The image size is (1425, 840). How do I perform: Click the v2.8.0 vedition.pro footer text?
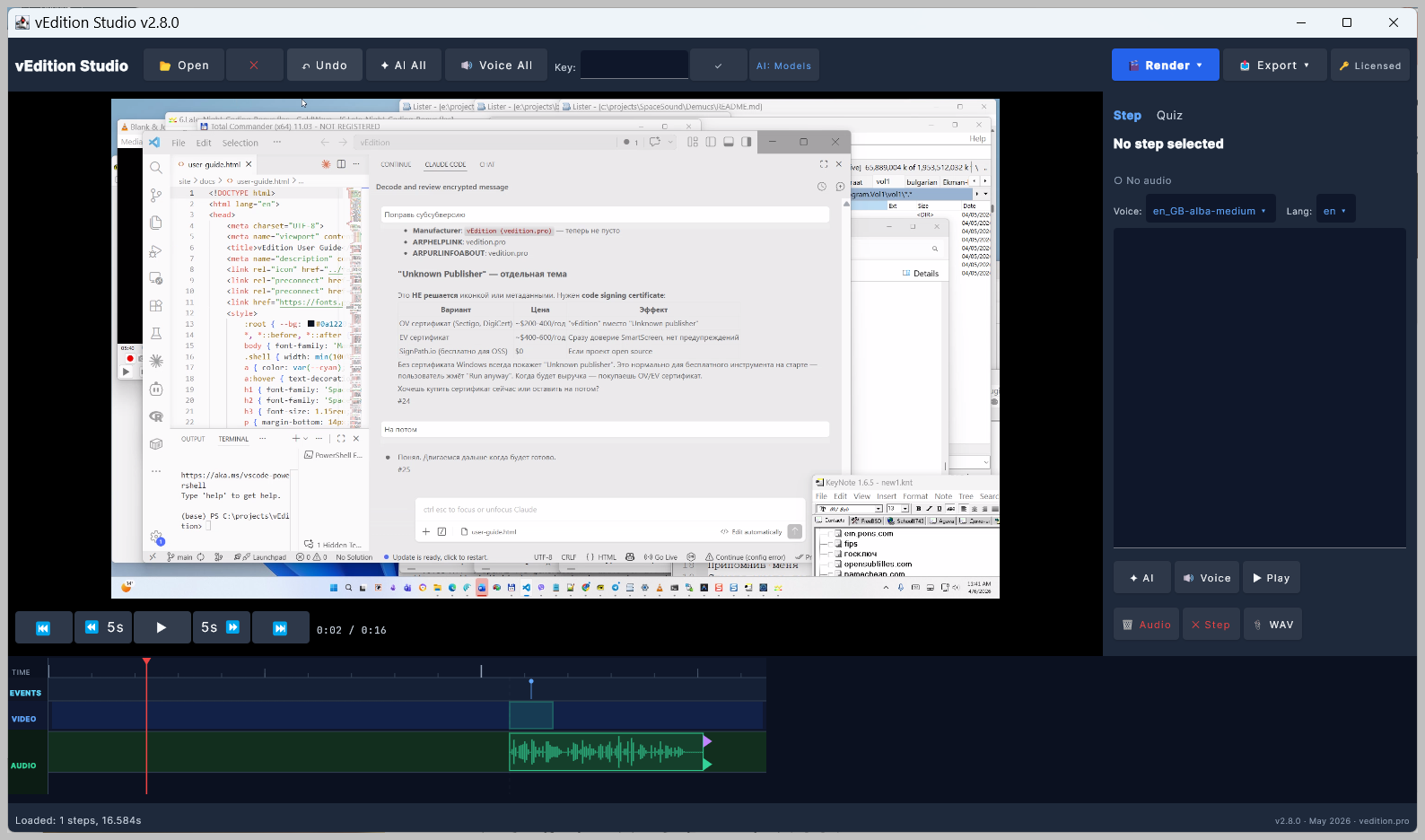point(1342,820)
